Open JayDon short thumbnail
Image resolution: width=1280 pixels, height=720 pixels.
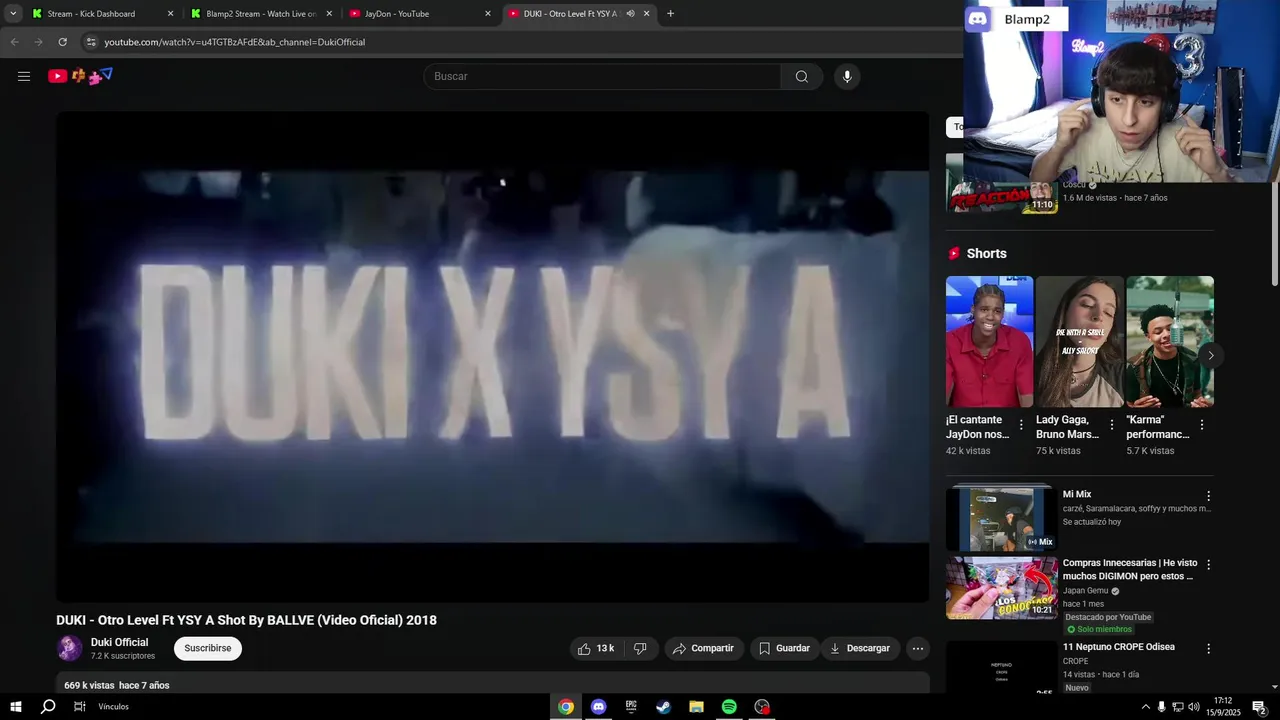click(990, 341)
